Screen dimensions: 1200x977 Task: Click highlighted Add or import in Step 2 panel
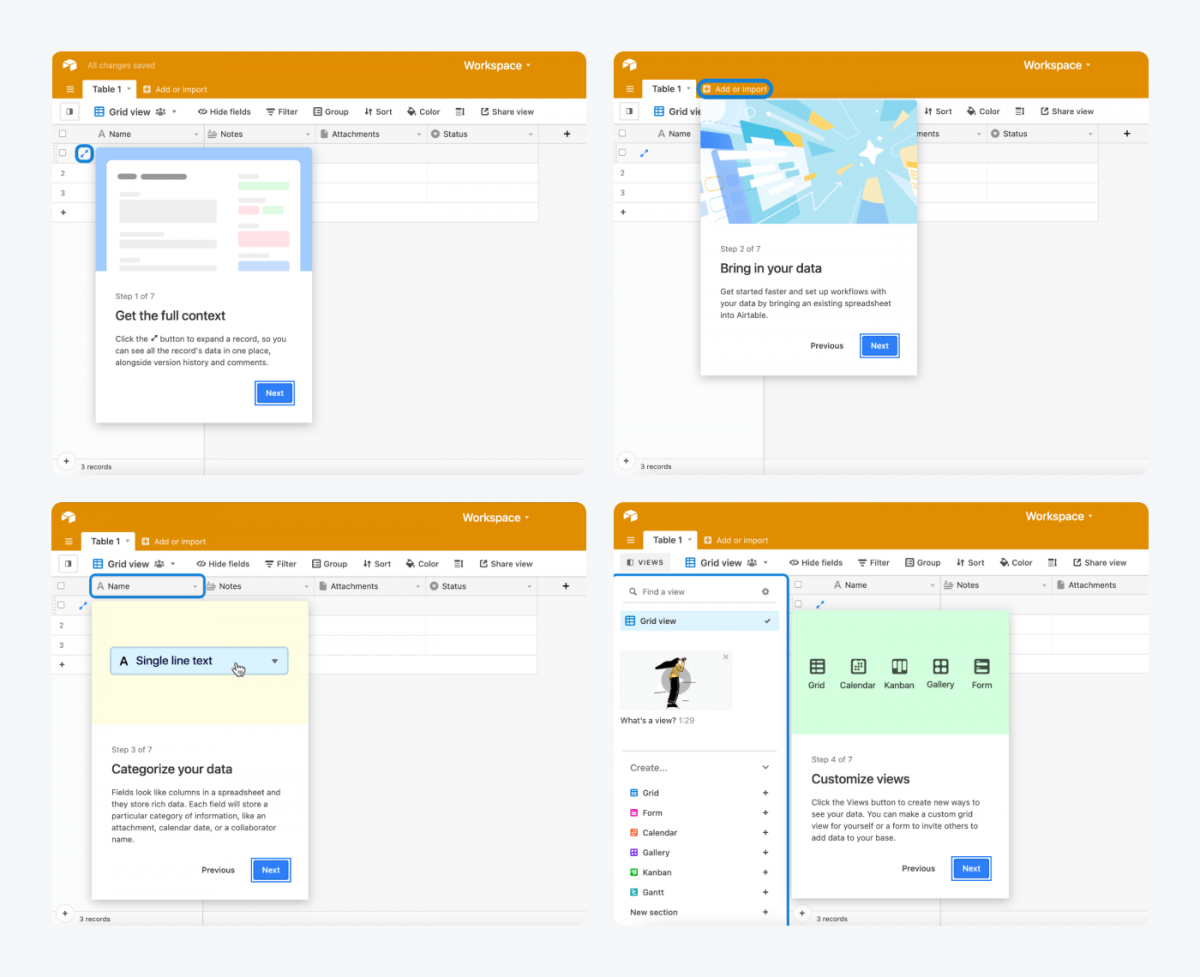pos(735,89)
